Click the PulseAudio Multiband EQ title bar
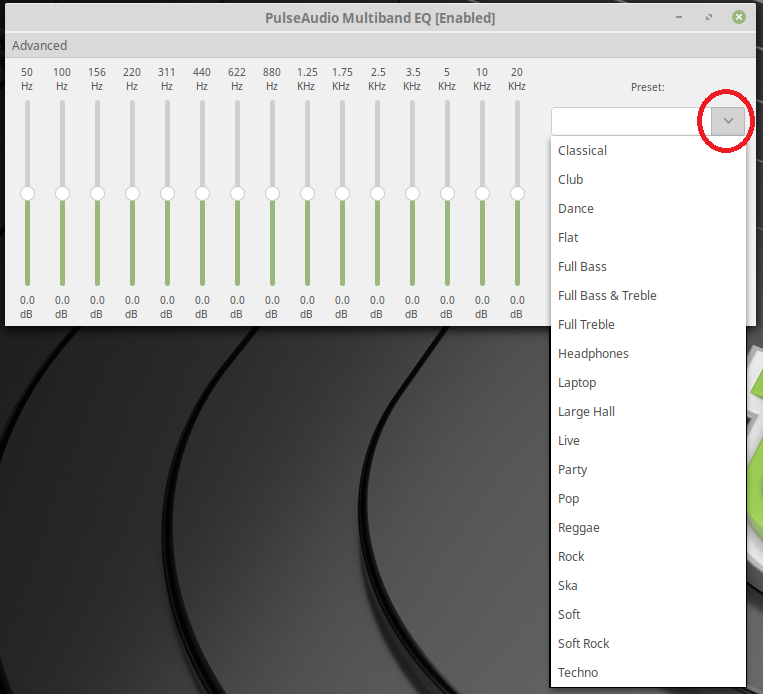This screenshot has height=694, width=763. [380, 18]
